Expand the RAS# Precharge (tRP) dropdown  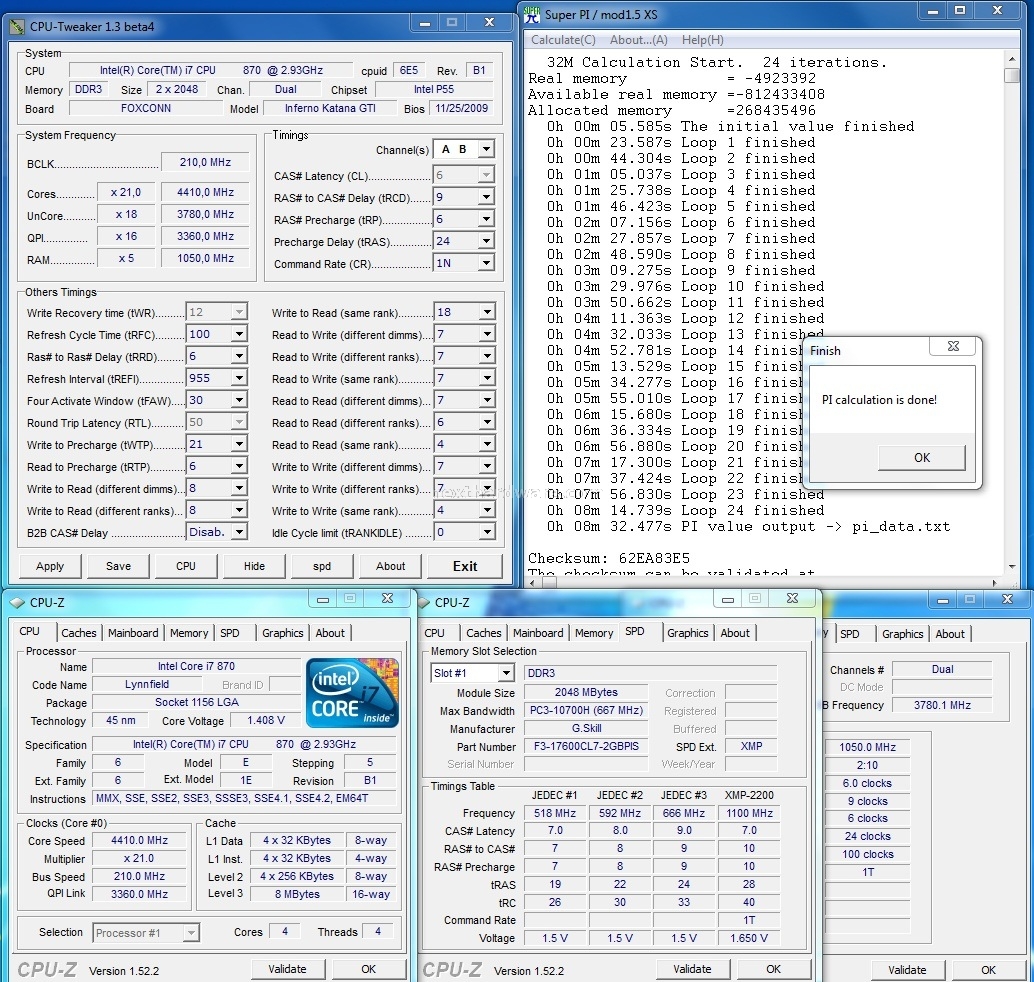point(486,219)
